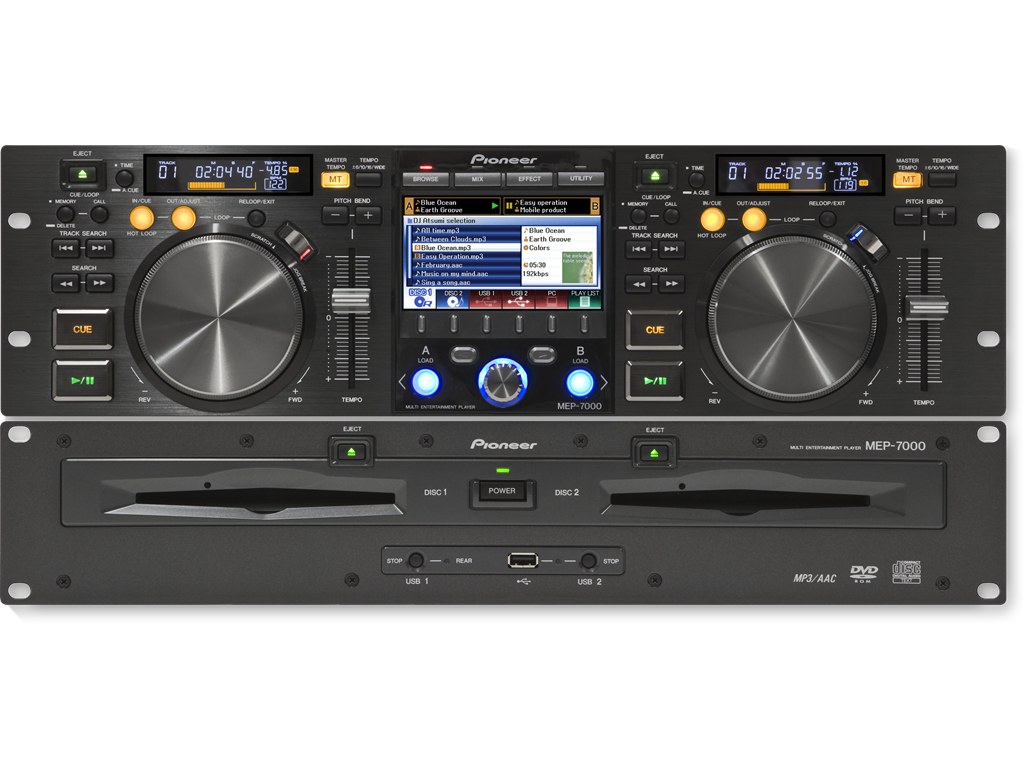The image size is (1024, 768).
Task: Click the Disc 2 eject button on drive unit
Action: click(655, 452)
